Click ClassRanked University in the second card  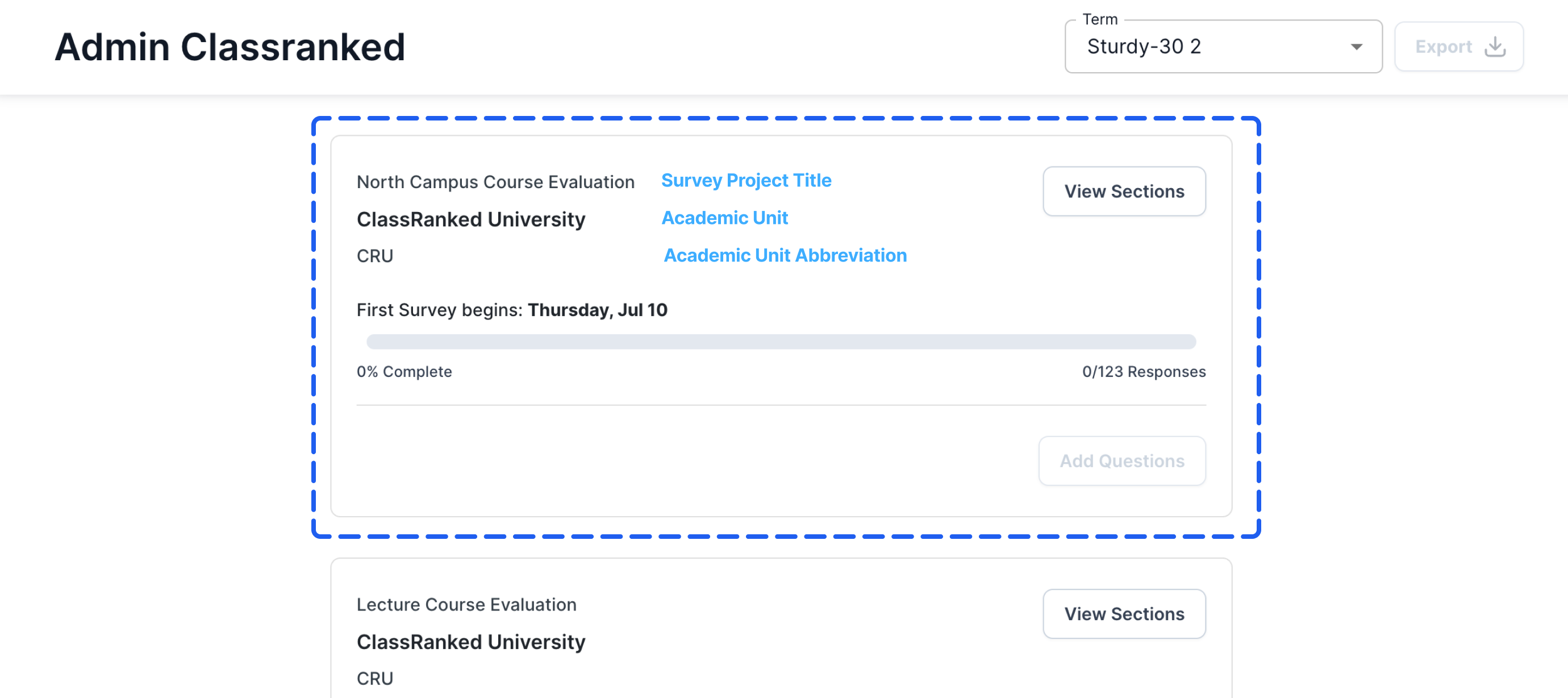pyautogui.click(x=470, y=641)
